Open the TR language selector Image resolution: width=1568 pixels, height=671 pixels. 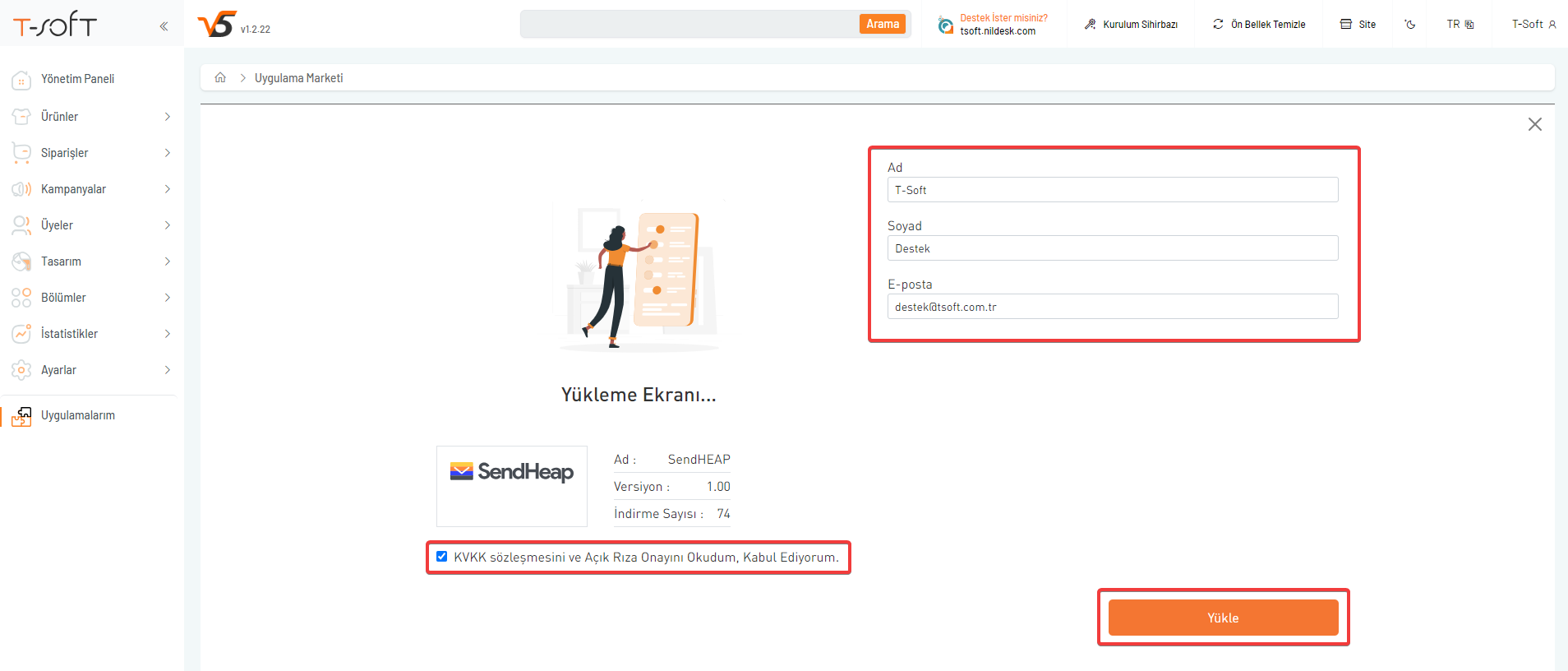[x=1460, y=24]
